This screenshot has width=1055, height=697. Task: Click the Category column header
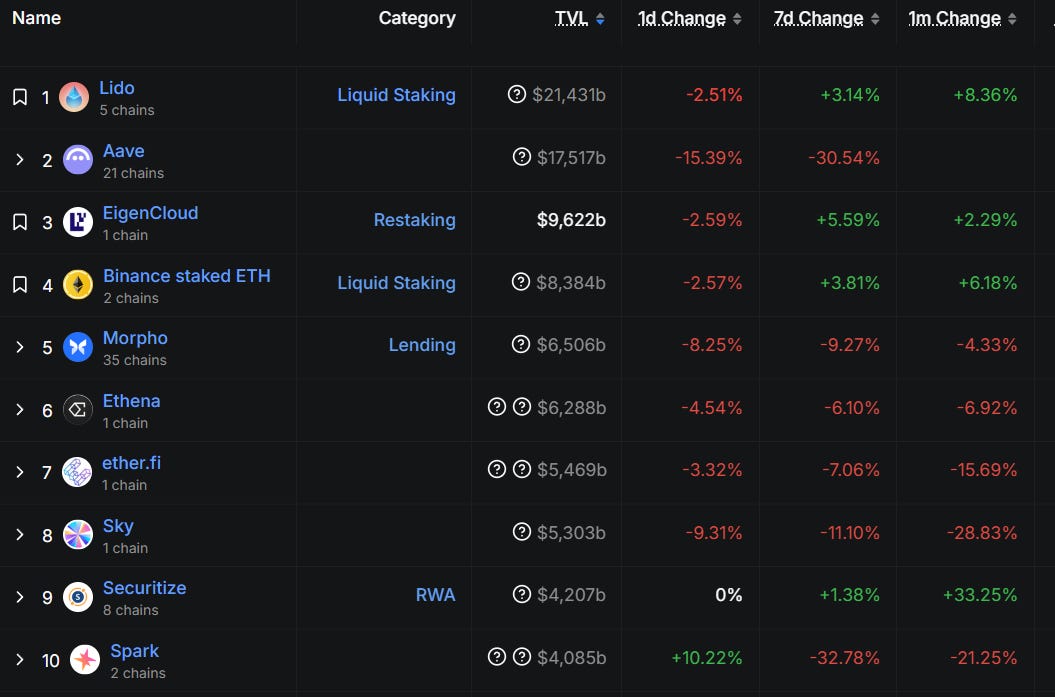pyautogui.click(x=417, y=18)
